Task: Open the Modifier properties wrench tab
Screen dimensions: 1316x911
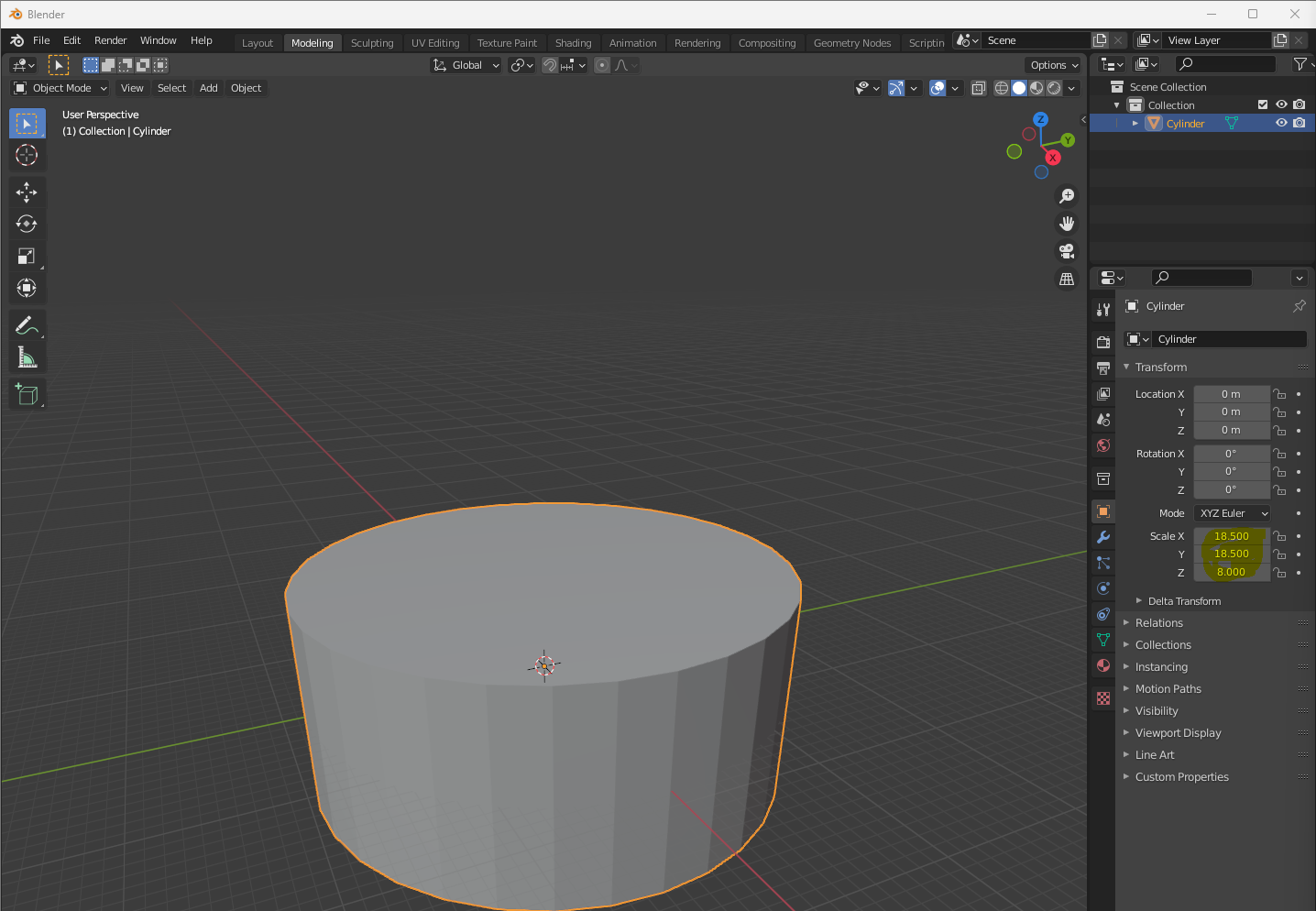Action: click(1103, 537)
